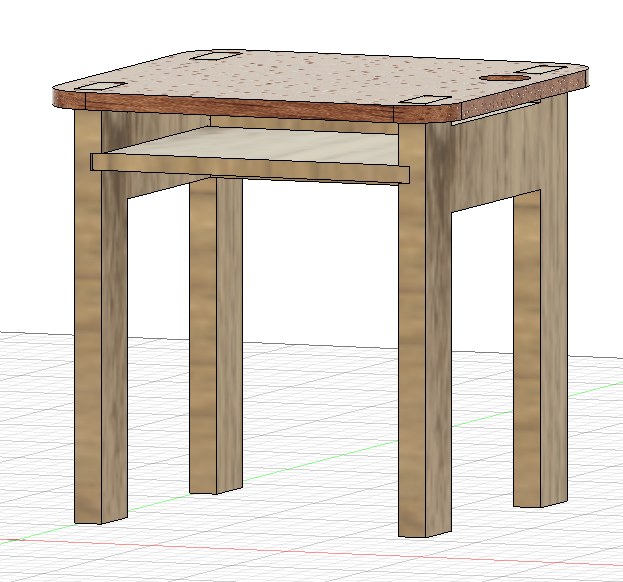
Task: Select the back-left table leg
Action: (x=216, y=335)
